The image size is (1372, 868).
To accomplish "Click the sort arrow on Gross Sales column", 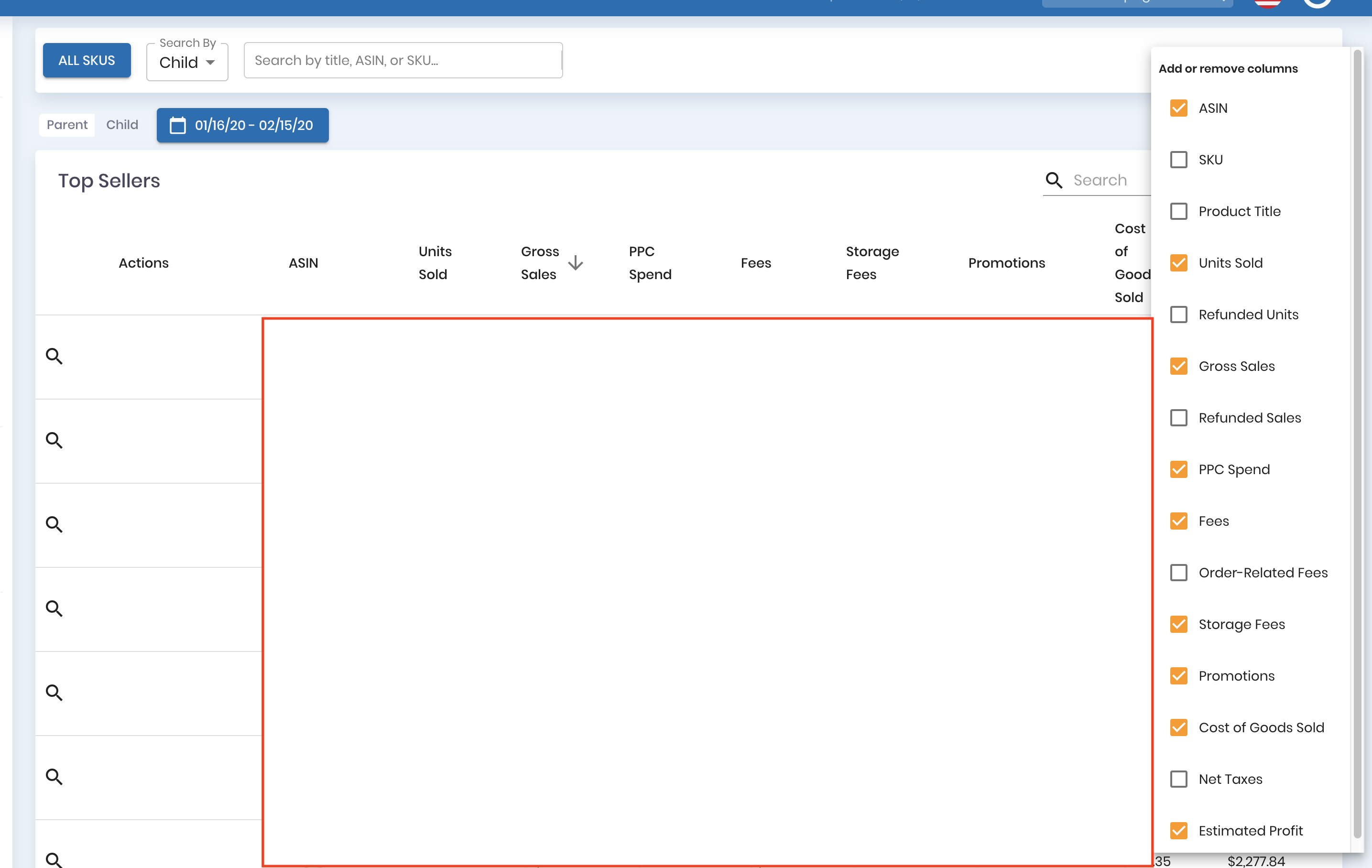I will click(x=576, y=263).
